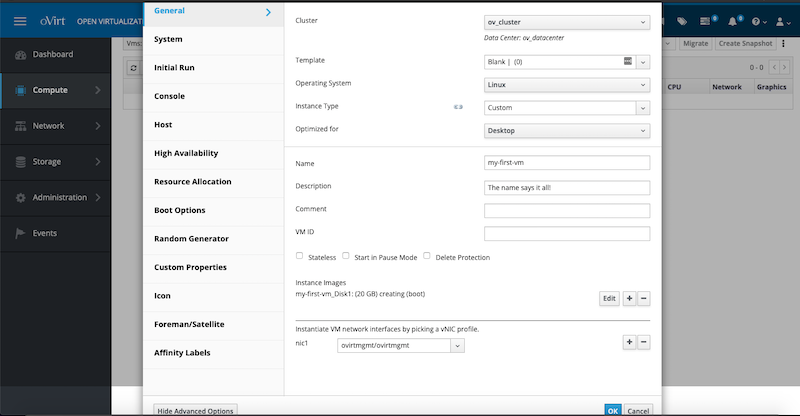Viewport: 800px width, 416px height.
Task: Open the kebab more-actions menu
Action: click(783, 43)
